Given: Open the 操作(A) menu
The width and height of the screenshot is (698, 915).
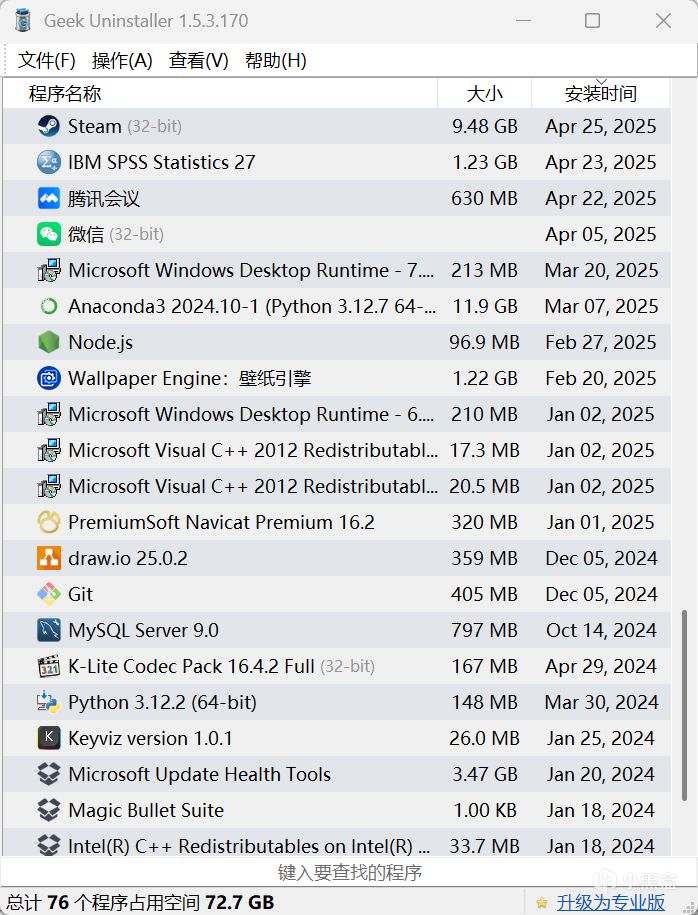Looking at the screenshot, I should (x=122, y=60).
